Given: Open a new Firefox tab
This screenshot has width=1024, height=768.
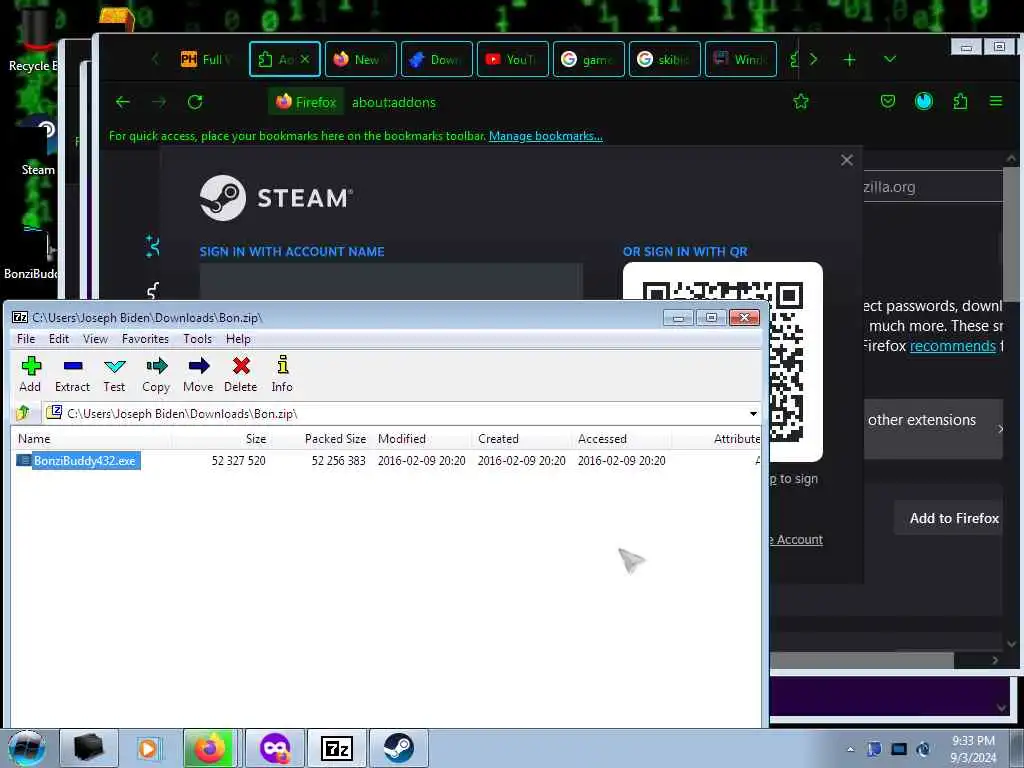Looking at the screenshot, I should pyautogui.click(x=849, y=59).
